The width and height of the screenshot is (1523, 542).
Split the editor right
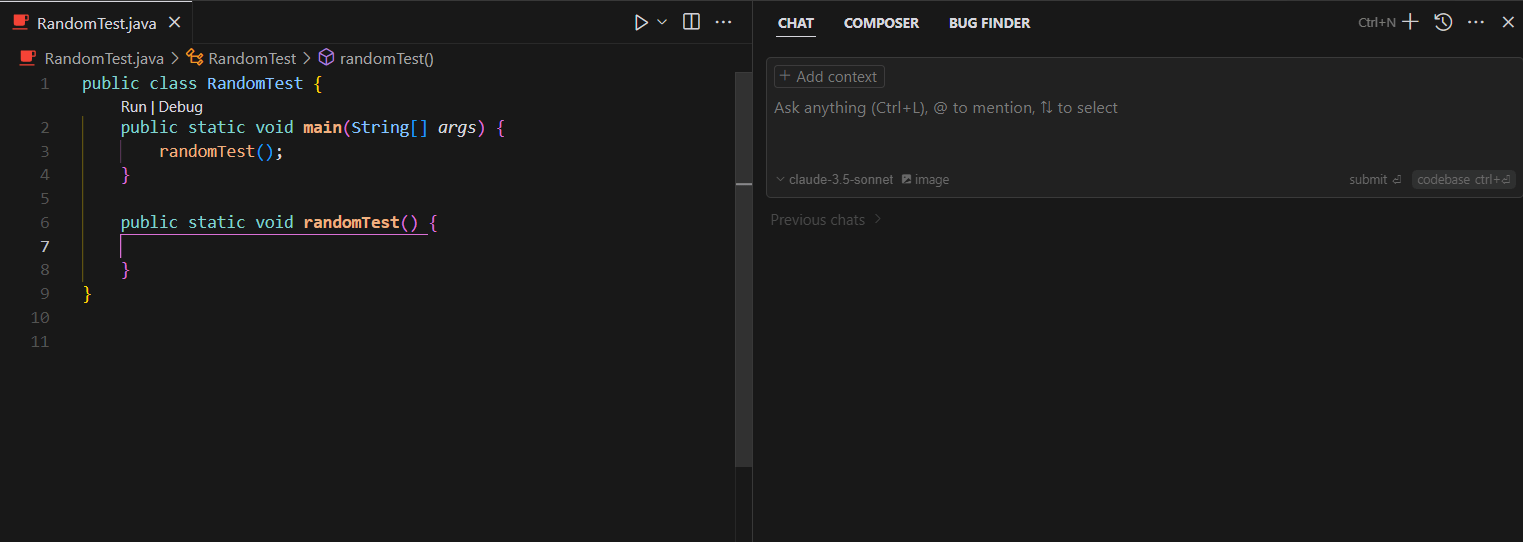click(x=691, y=22)
